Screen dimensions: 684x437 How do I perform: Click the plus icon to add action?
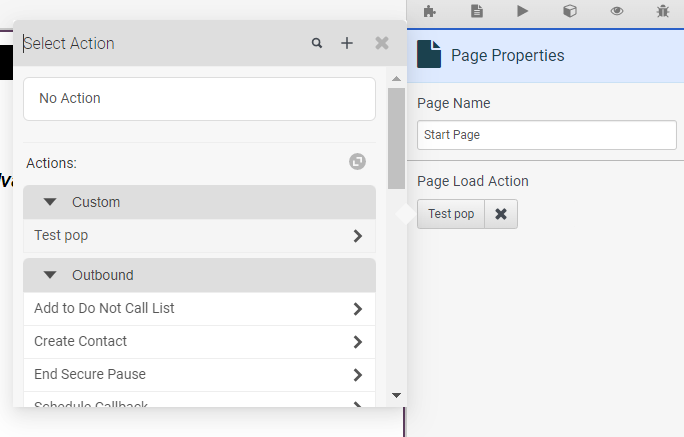(x=347, y=43)
